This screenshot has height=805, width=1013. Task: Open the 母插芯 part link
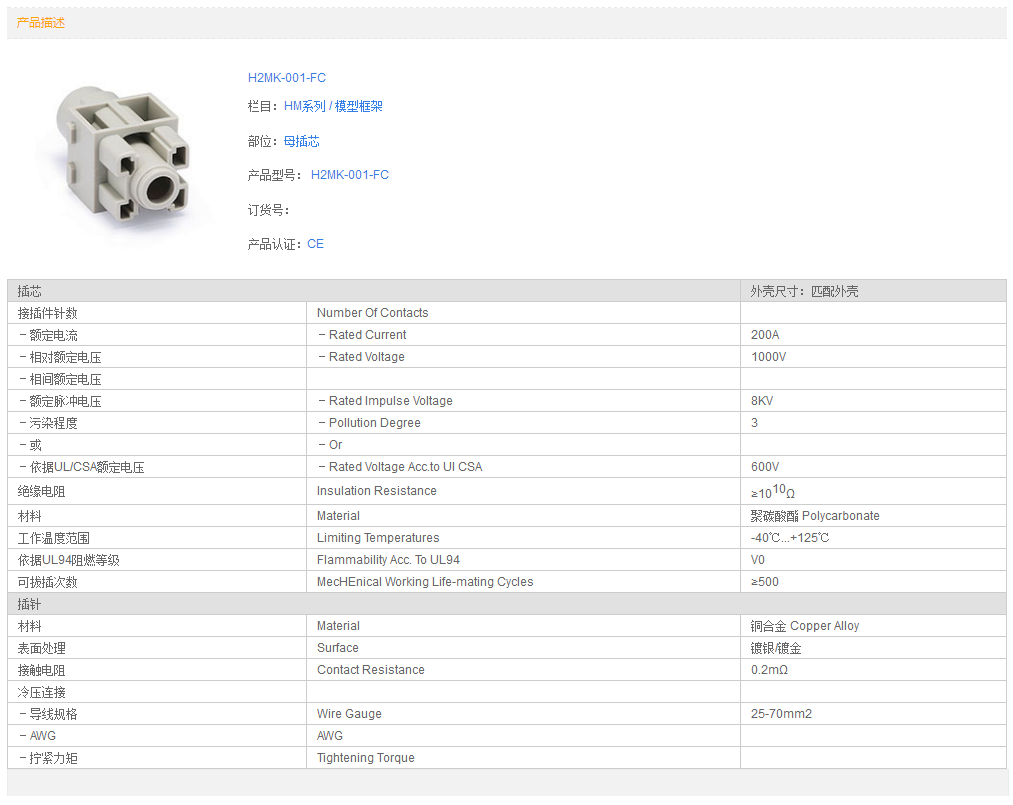tap(302, 142)
